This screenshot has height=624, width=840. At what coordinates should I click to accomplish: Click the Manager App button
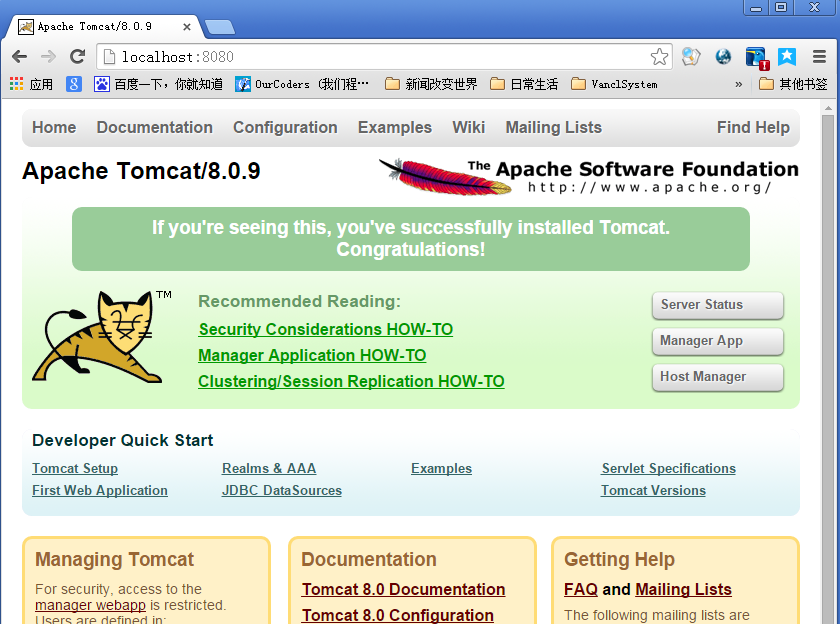click(x=718, y=341)
